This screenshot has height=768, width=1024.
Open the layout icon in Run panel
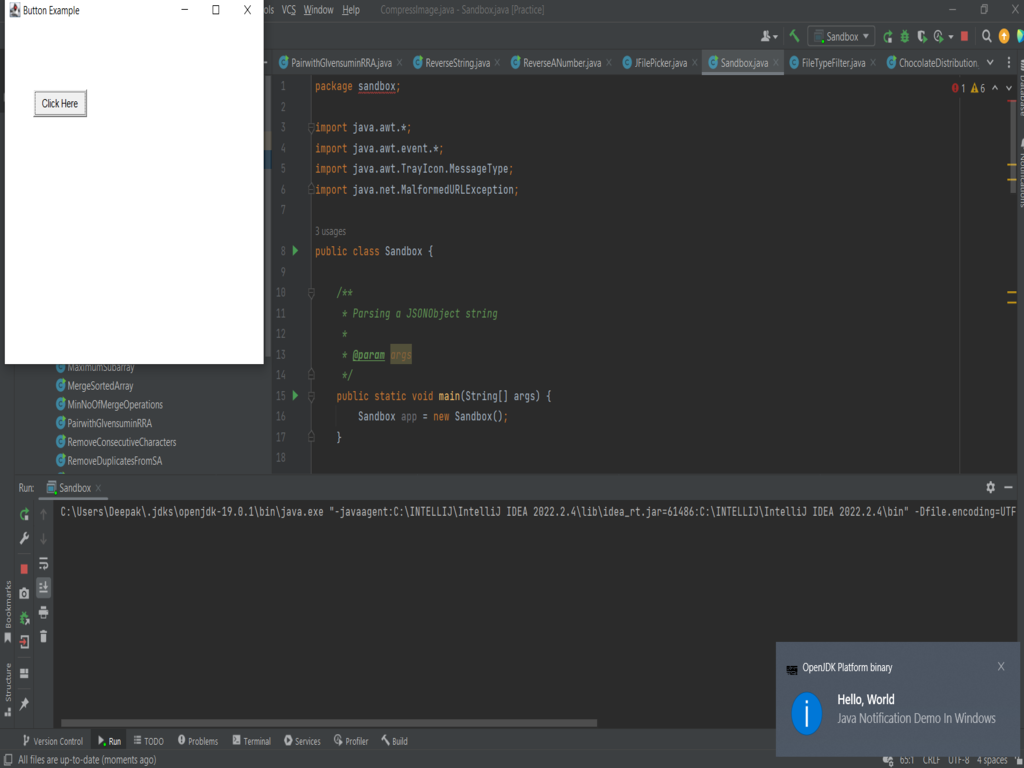pyautogui.click(x=24, y=673)
